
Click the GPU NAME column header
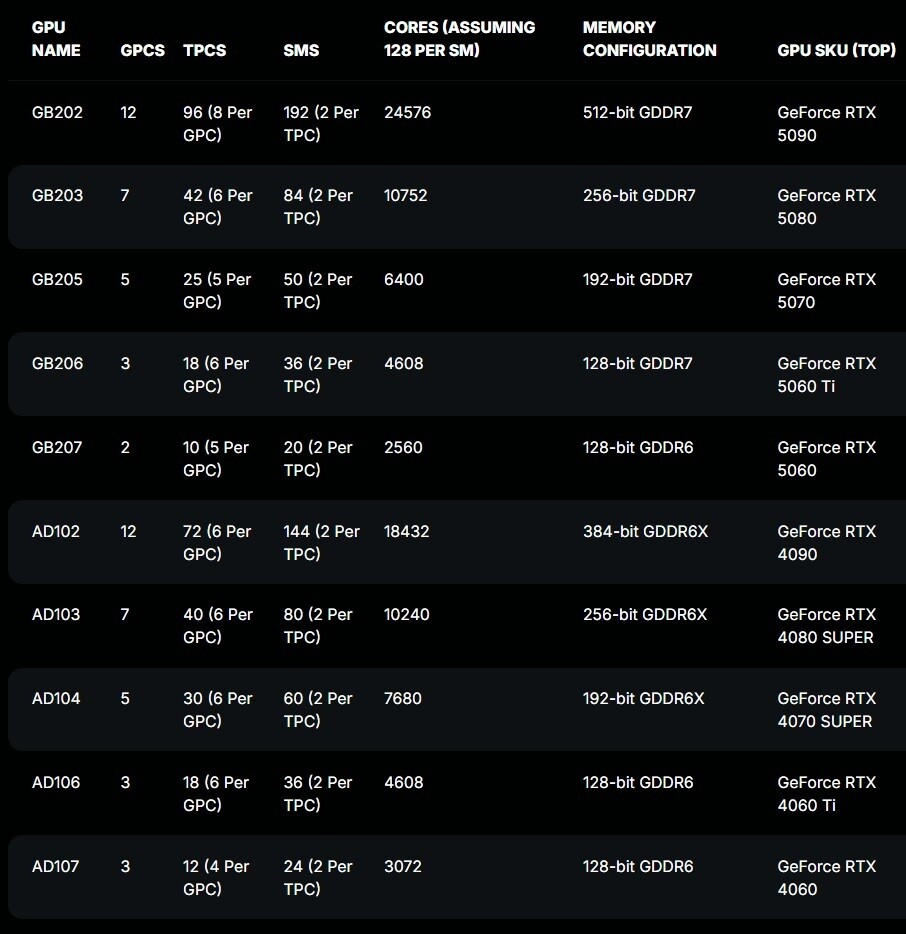click(56, 39)
